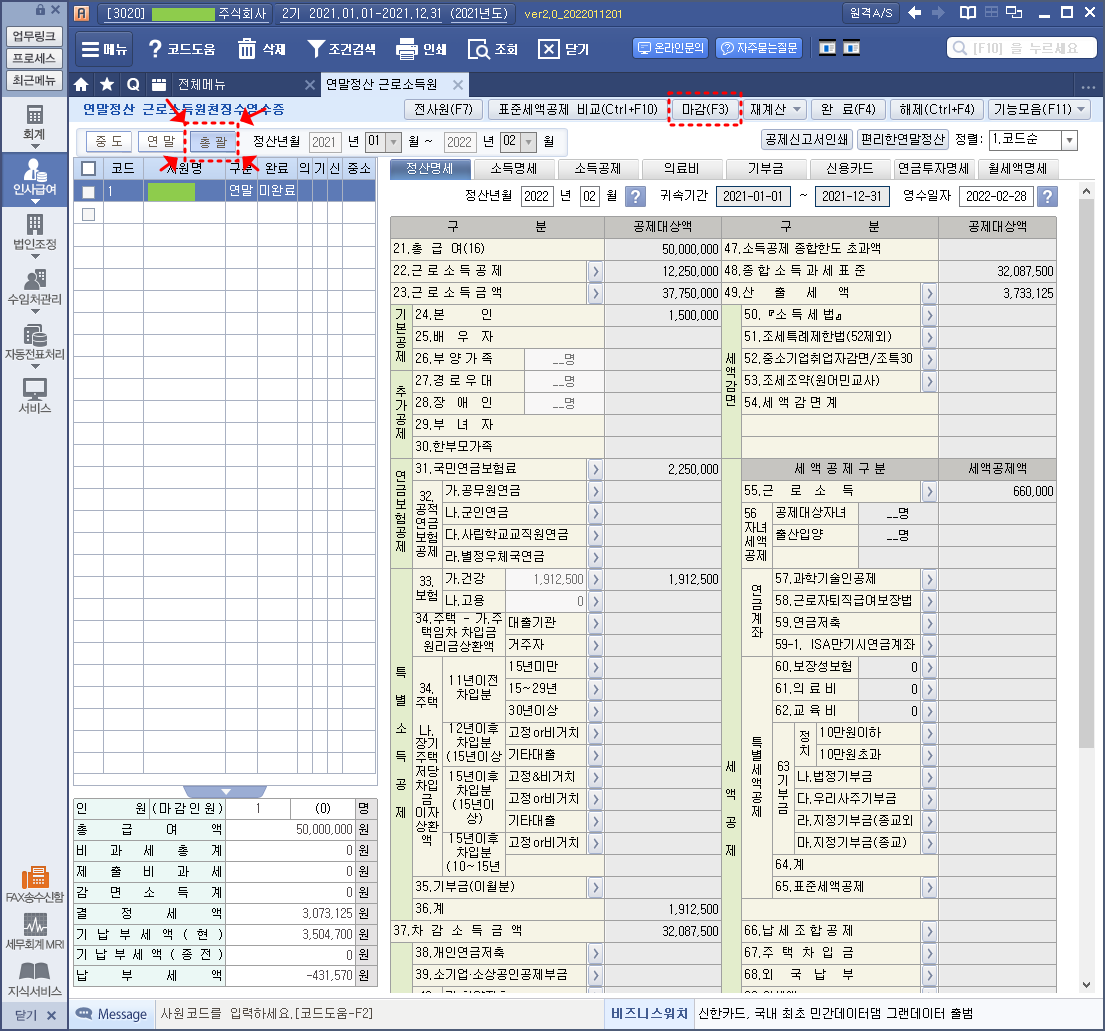
Task: Click the vertical scrollbar down arrow
Action: (x=1086, y=984)
